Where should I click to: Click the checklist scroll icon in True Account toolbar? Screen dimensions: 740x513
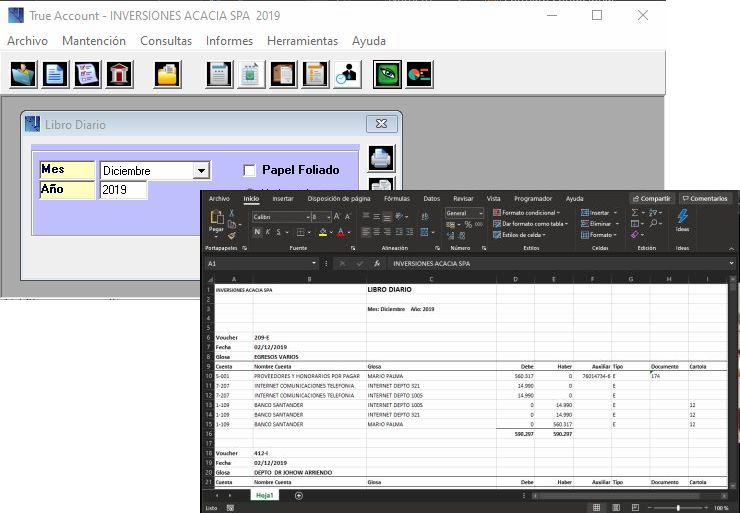87,74
